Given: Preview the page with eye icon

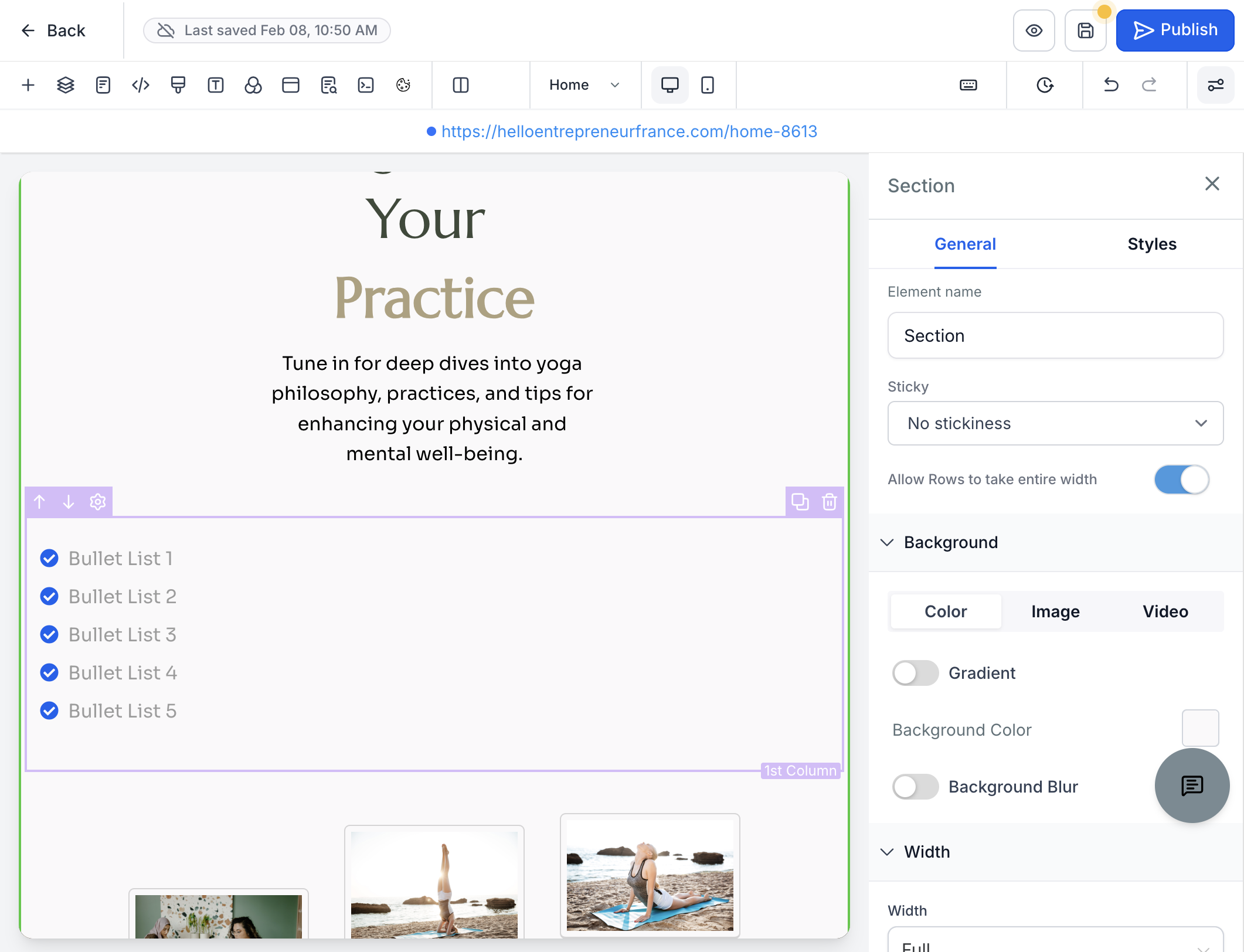Looking at the screenshot, I should (x=1034, y=30).
